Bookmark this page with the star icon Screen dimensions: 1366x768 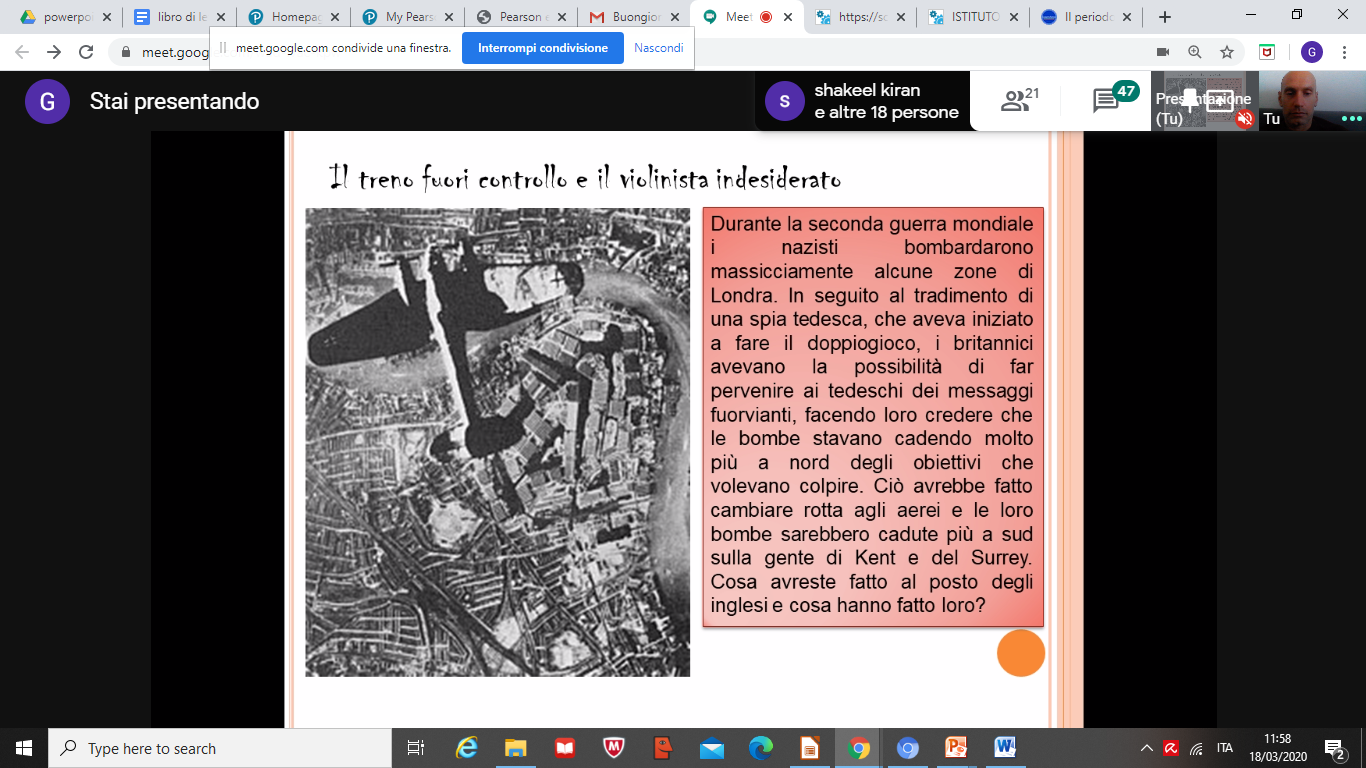pyautogui.click(x=1226, y=52)
